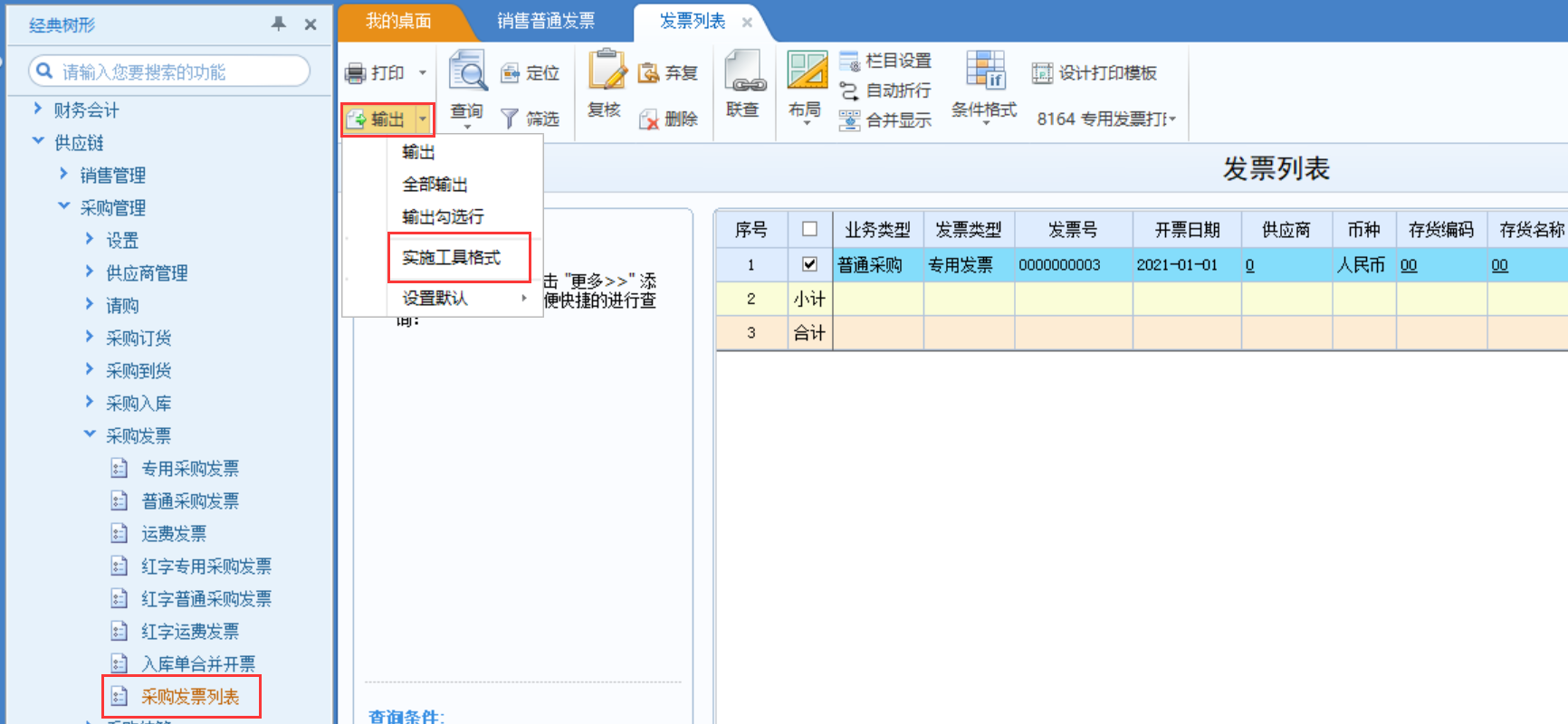This screenshot has width=1568, height=724.
Task: Open 采购发票列表 in the tree
Action: [190, 697]
